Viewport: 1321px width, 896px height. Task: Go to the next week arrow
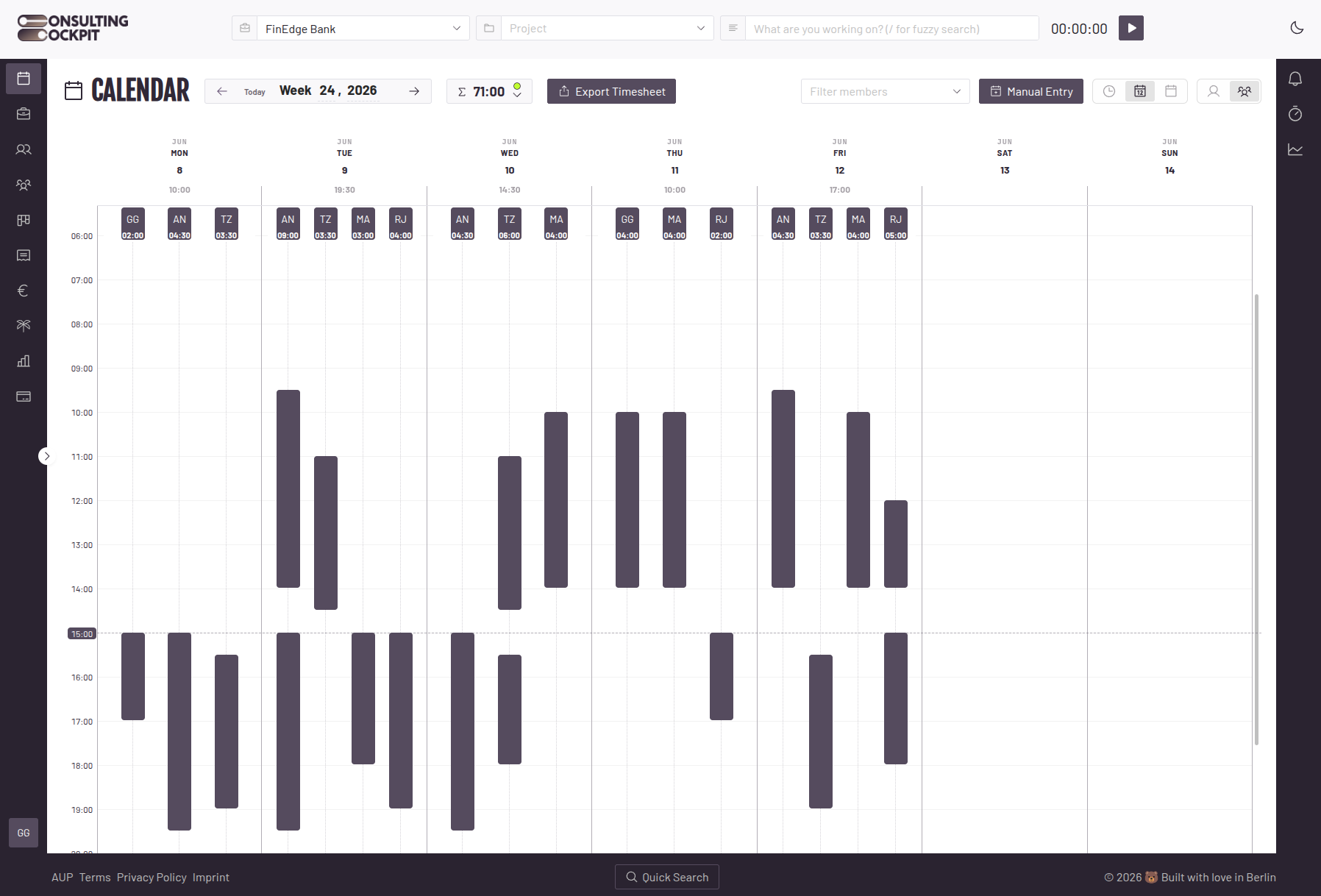pos(414,91)
